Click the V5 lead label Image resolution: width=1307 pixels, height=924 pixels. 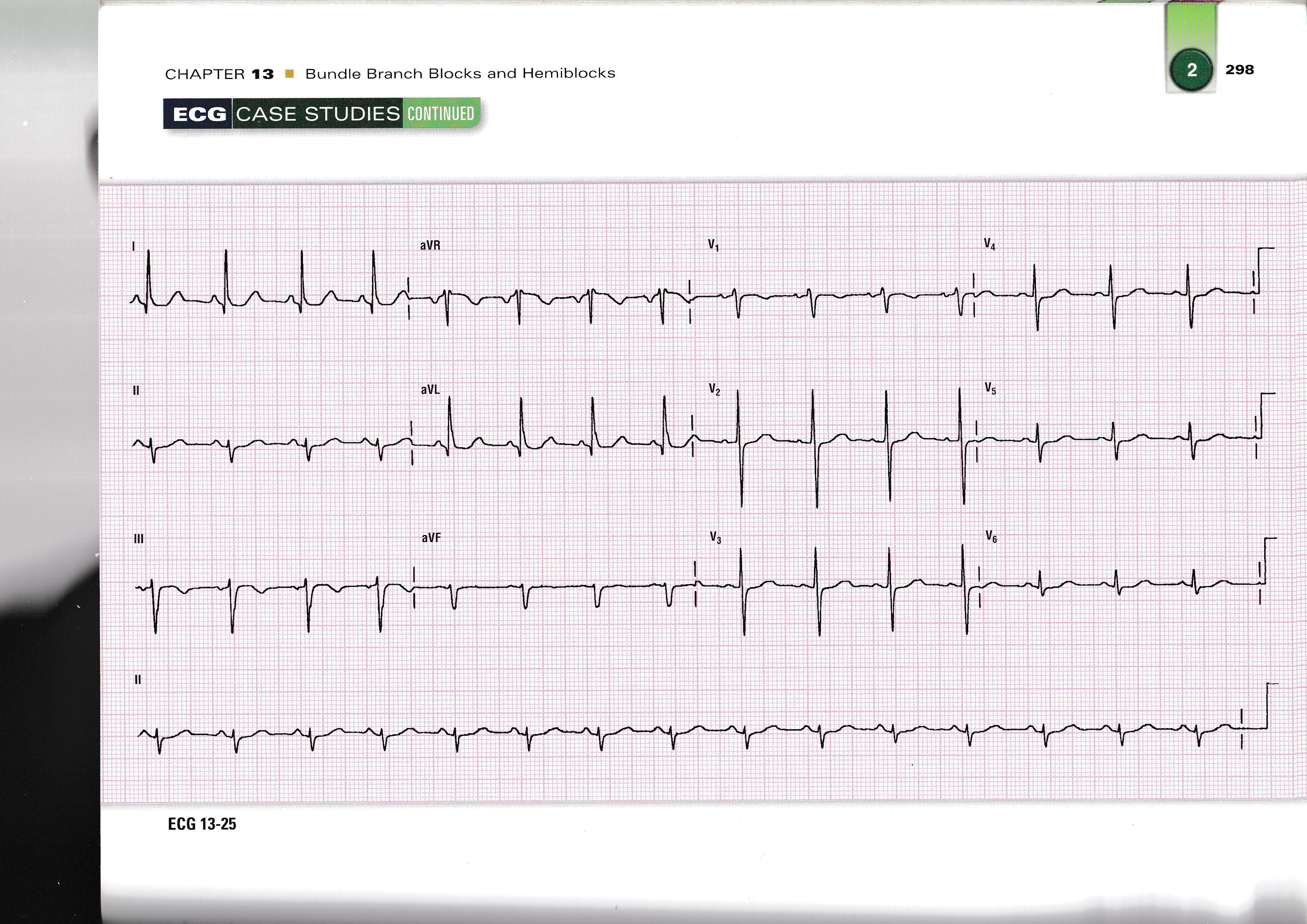(x=990, y=389)
